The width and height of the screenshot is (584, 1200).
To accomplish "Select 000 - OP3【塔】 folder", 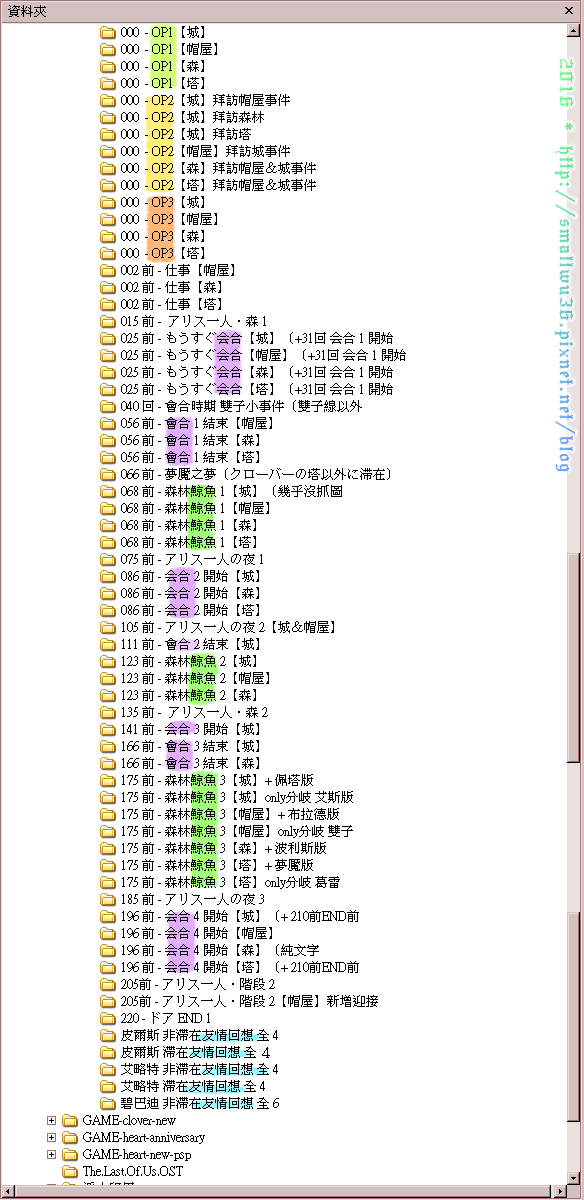I will click(x=164, y=253).
